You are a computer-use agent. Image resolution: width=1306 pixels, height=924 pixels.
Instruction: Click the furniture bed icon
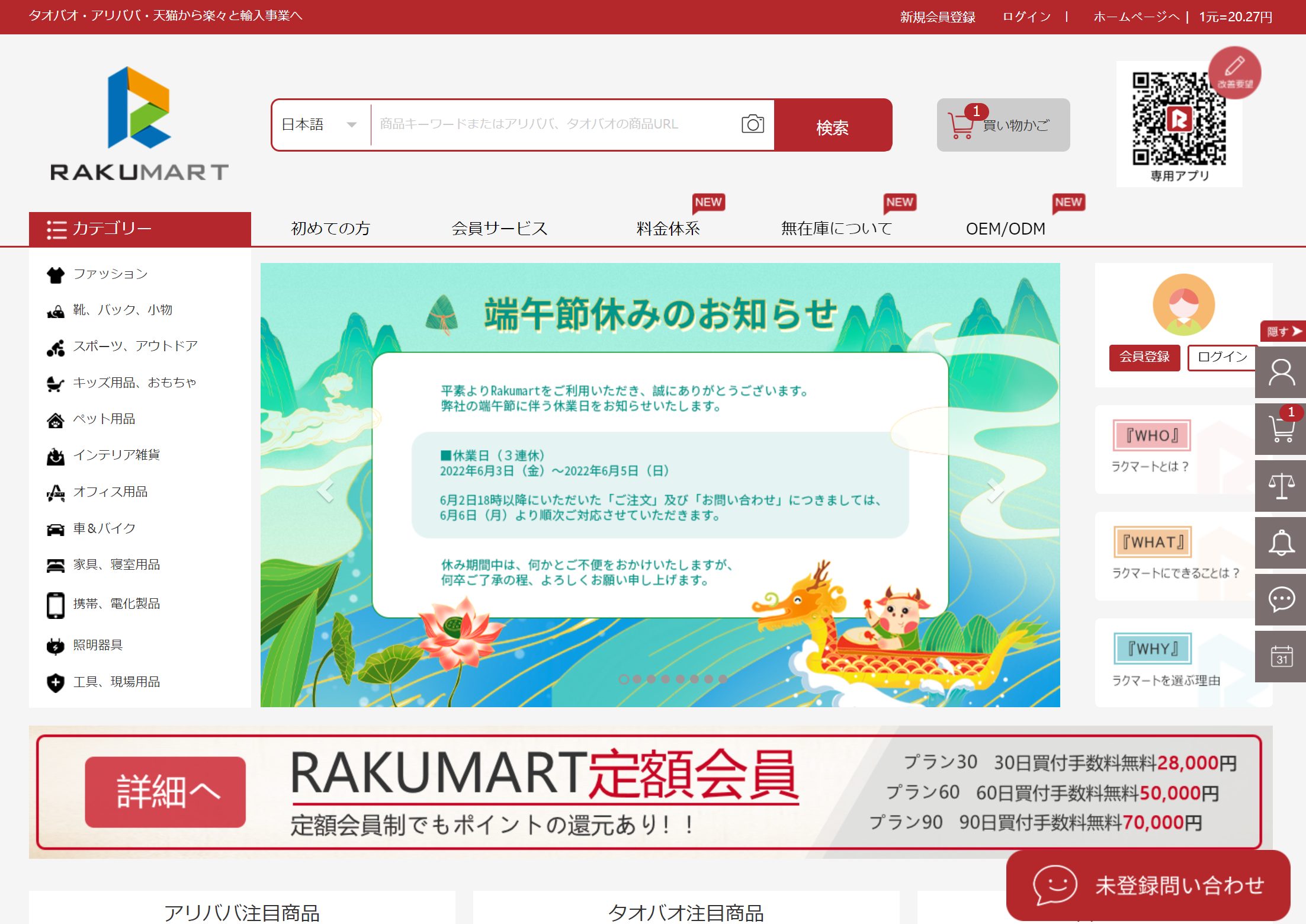pos(56,565)
